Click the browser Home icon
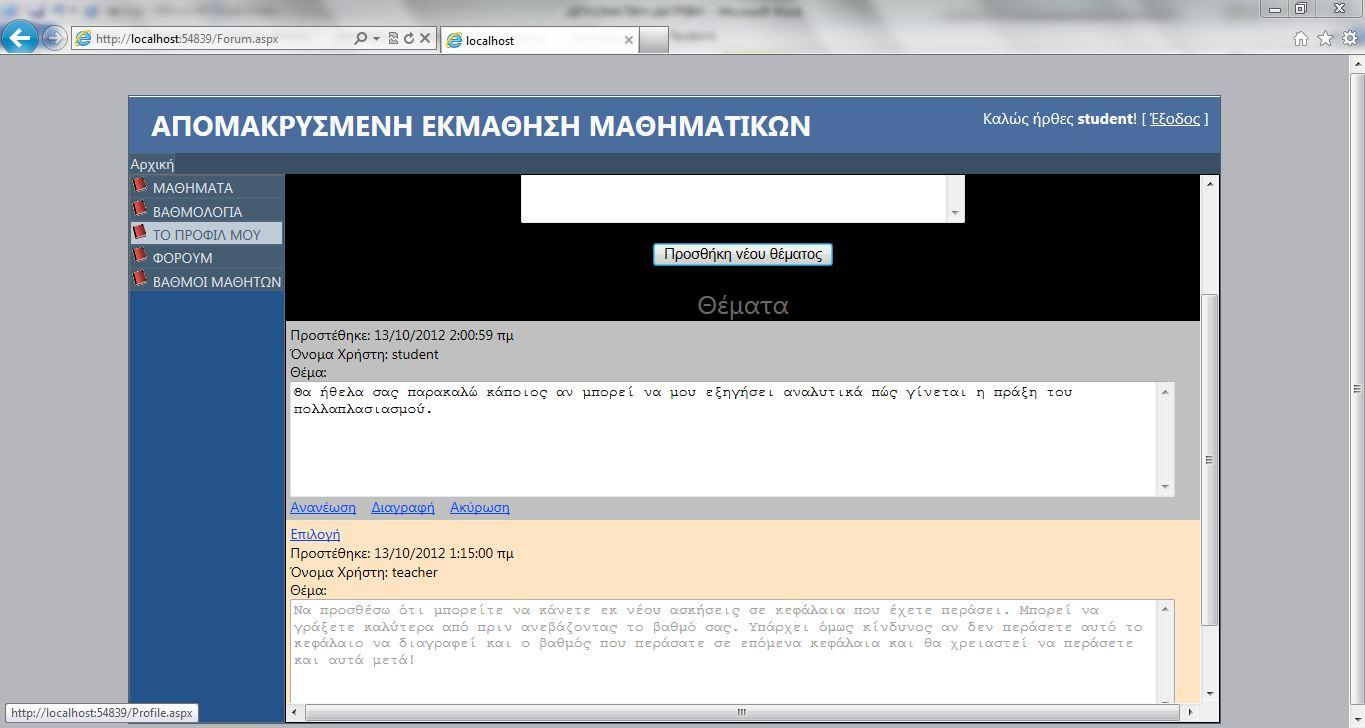The image size is (1365, 728). coord(1301,39)
